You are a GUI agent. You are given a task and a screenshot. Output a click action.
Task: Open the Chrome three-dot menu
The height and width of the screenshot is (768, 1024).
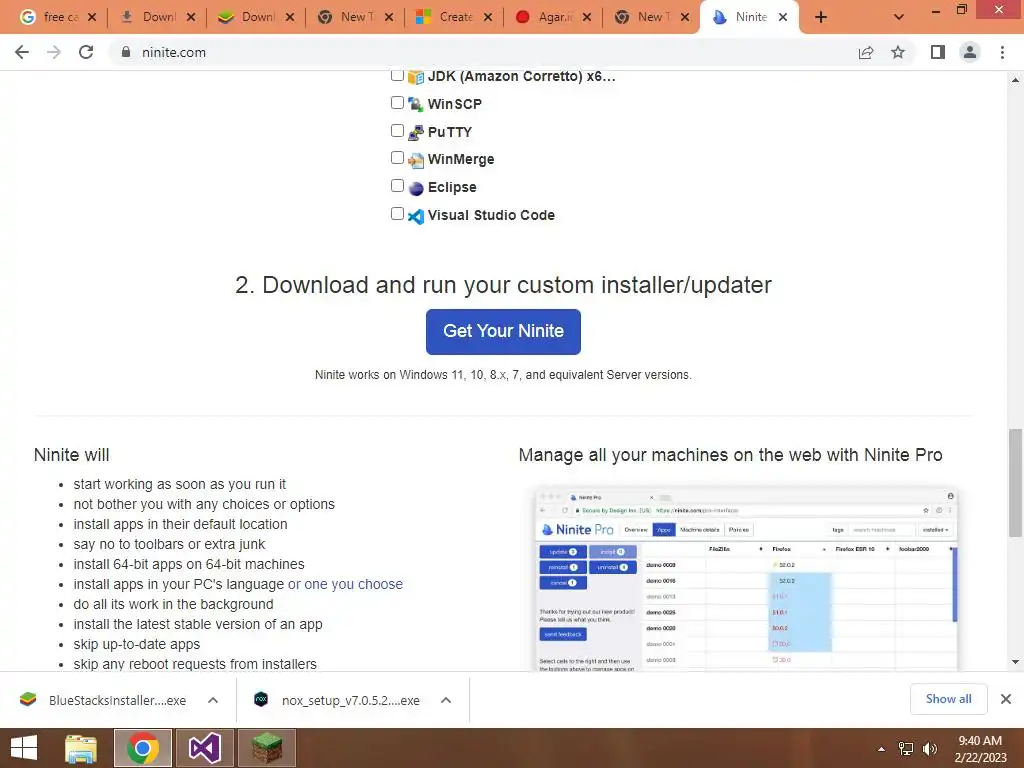pyautogui.click(x=1002, y=52)
